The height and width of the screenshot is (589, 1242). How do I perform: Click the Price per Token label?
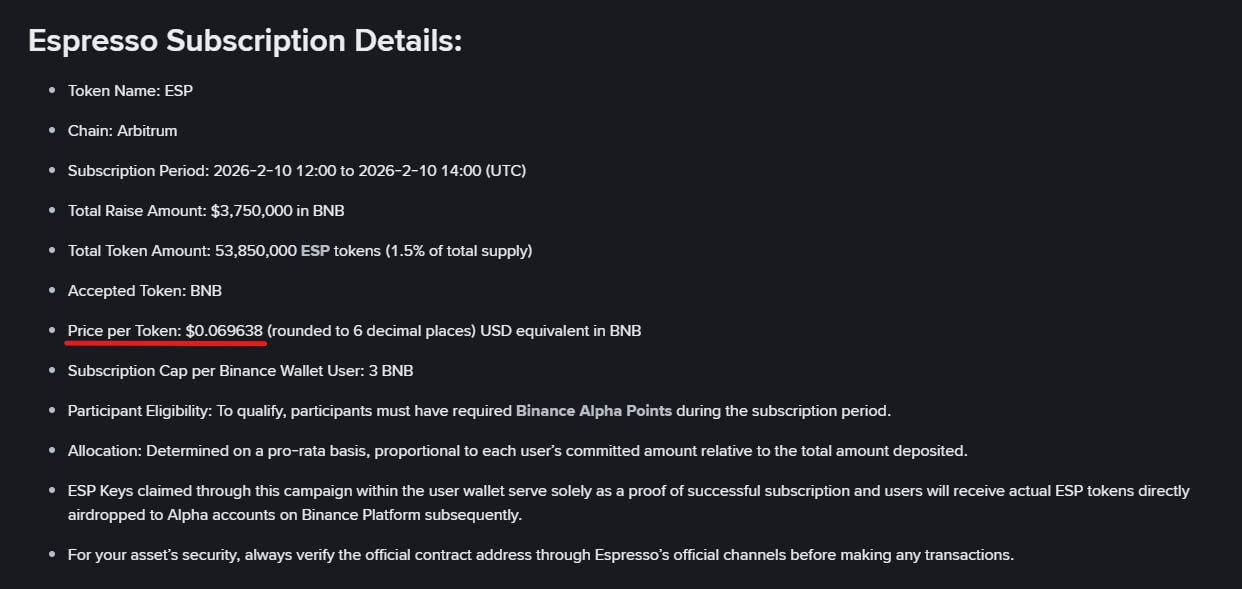124,331
